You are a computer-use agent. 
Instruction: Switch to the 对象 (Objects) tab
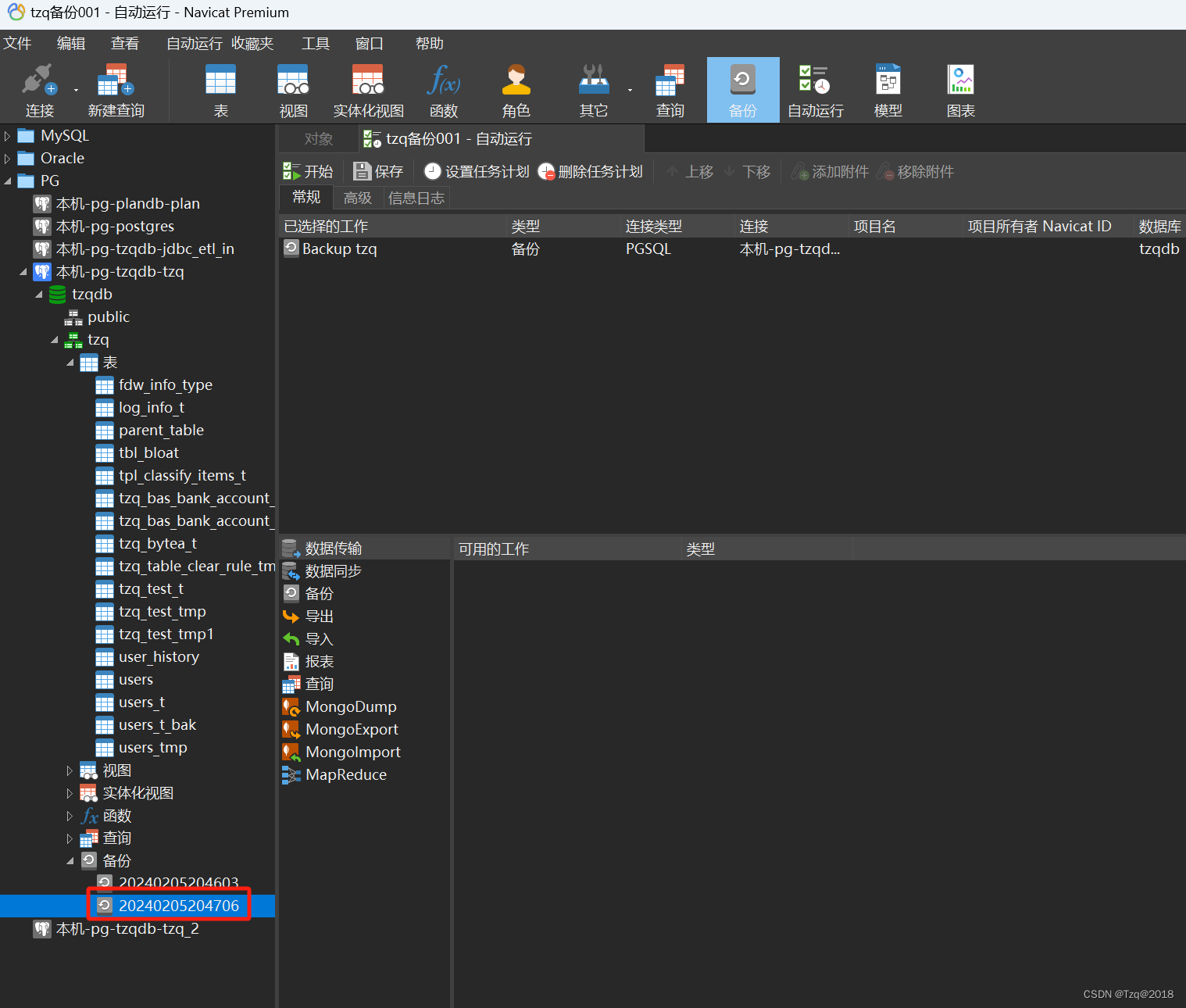point(319,139)
